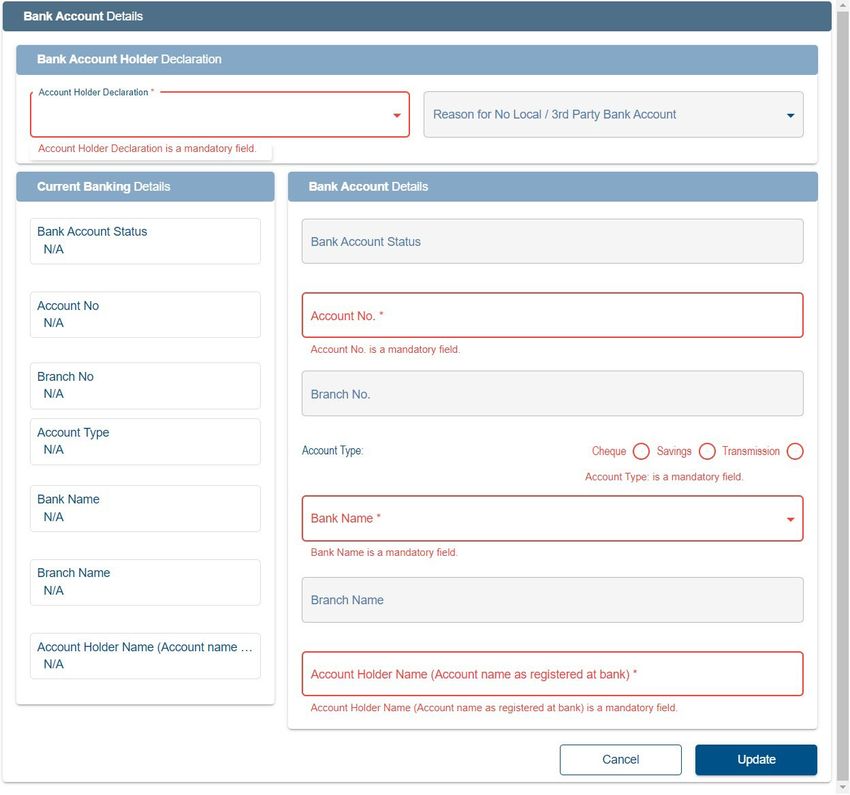Click the Branch Name input field
Viewport: 850px width, 795px height.
pos(552,600)
